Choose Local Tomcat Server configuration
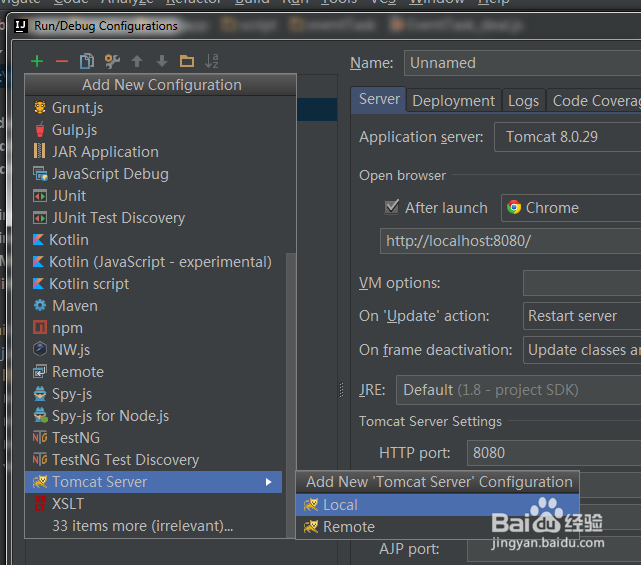This screenshot has width=641, height=565. [x=437, y=505]
